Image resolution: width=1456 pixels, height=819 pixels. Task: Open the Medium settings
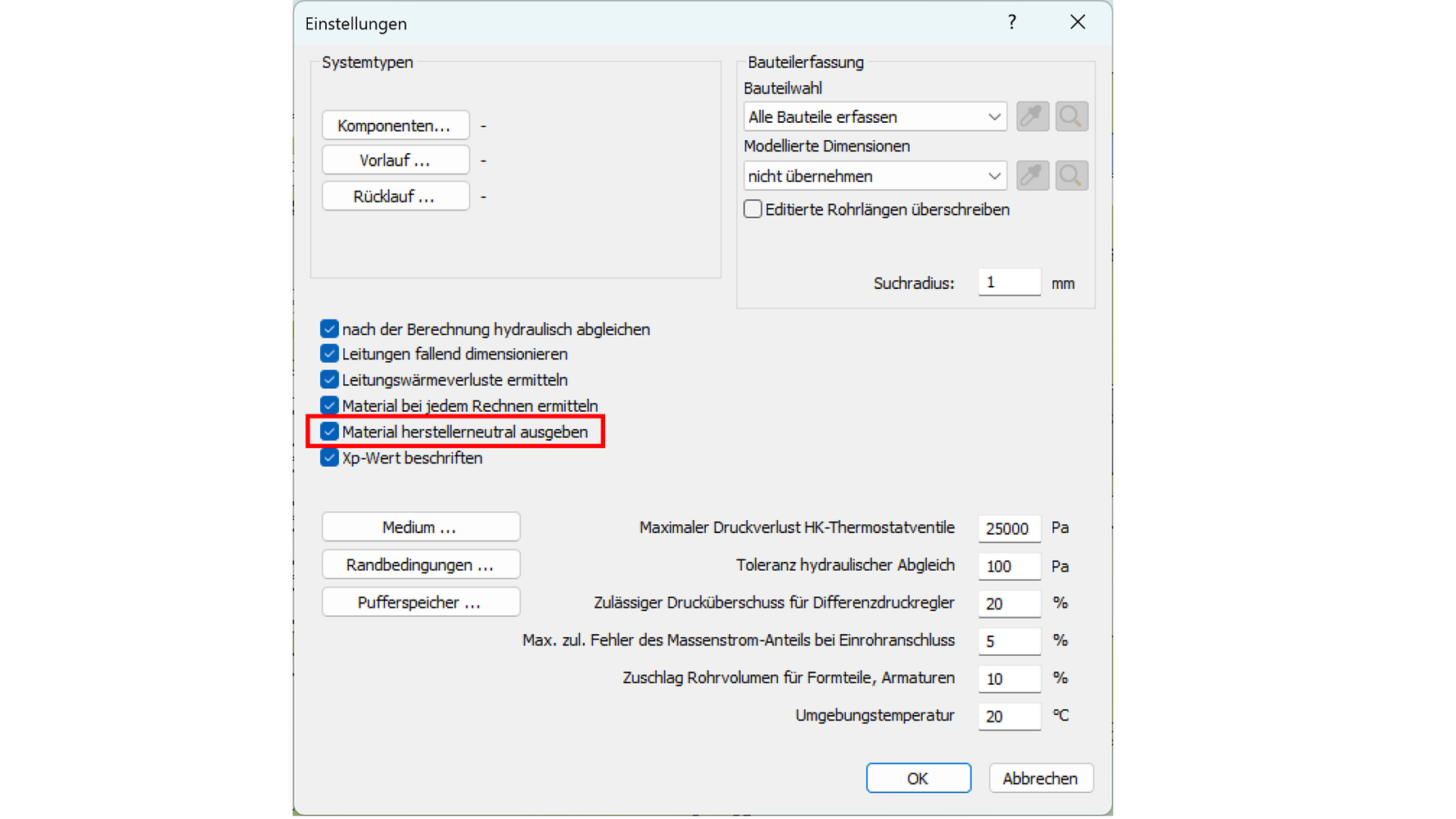[x=420, y=527]
